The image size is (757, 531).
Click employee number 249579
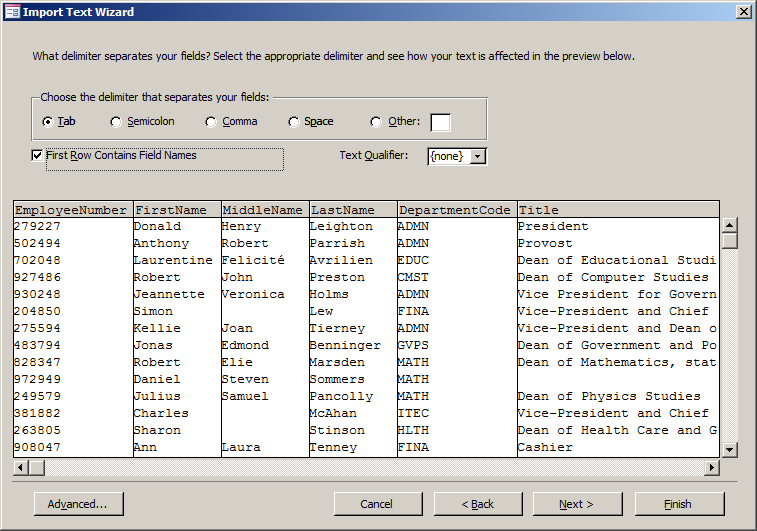(37, 396)
